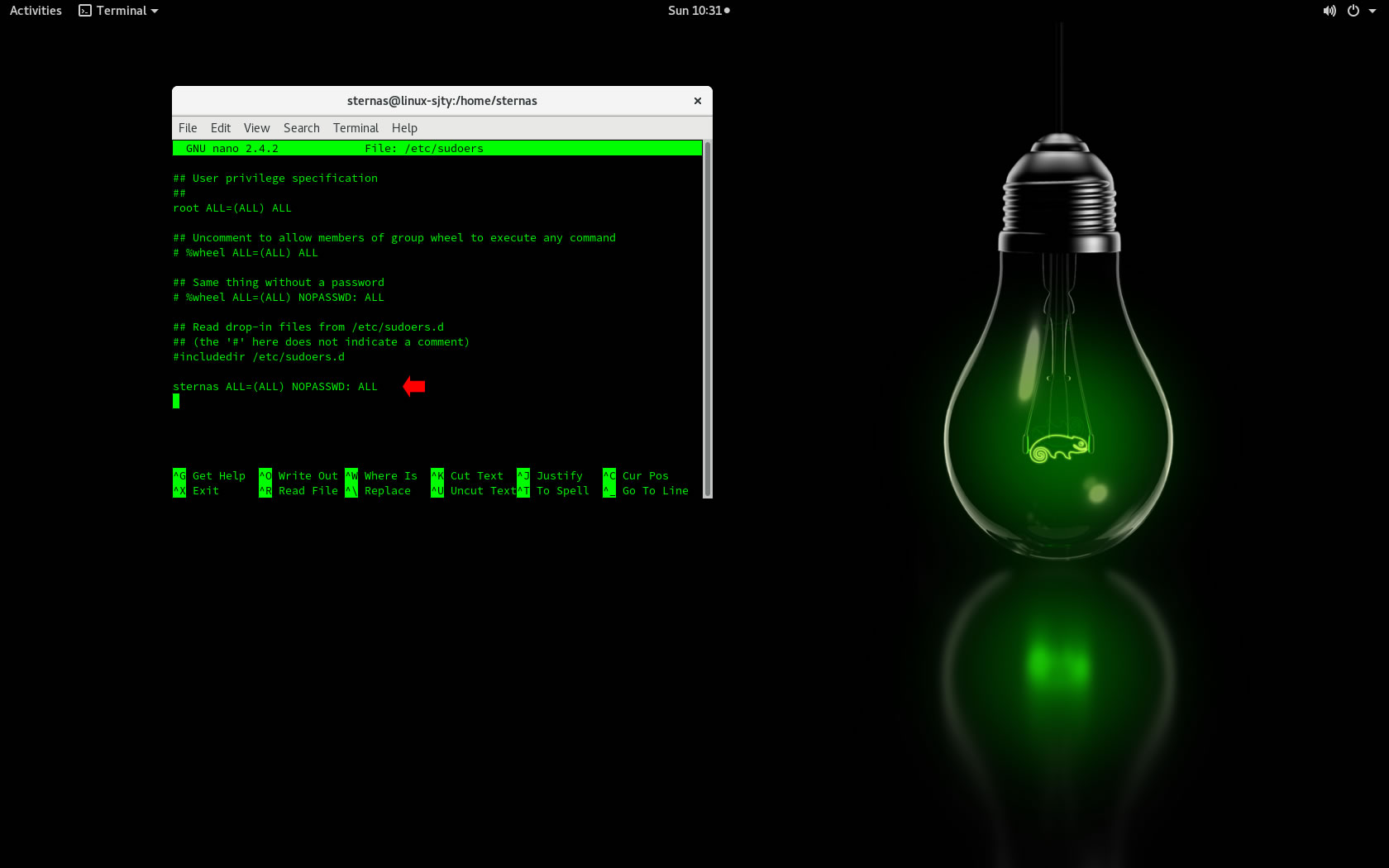
Task: Click the '^T To Spell' shortcut
Action: coord(553,491)
